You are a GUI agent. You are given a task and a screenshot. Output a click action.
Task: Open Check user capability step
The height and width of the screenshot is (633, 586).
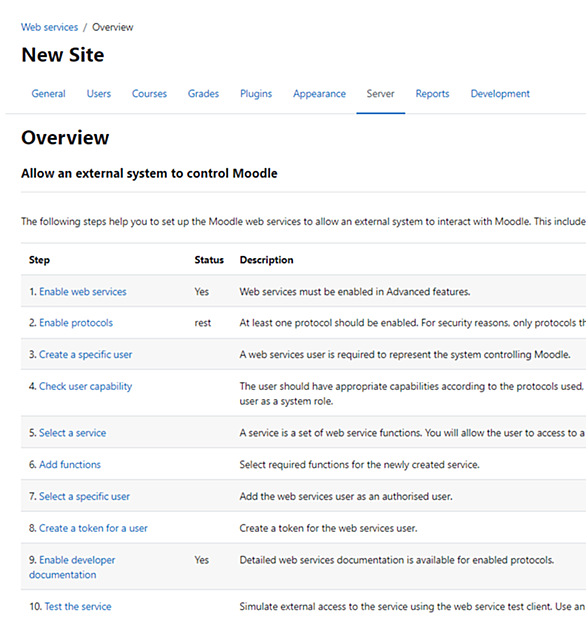point(86,386)
